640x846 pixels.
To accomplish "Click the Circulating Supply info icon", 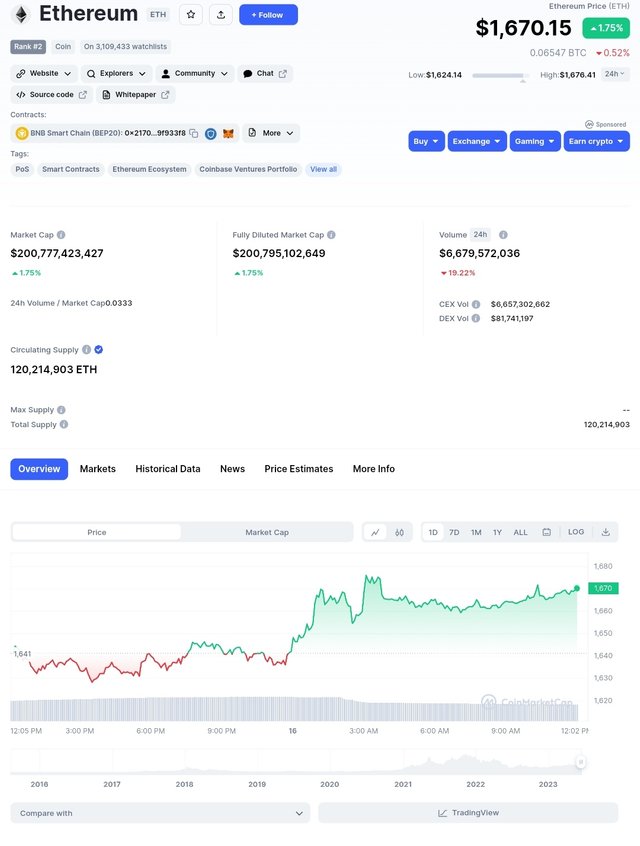I will [x=86, y=350].
